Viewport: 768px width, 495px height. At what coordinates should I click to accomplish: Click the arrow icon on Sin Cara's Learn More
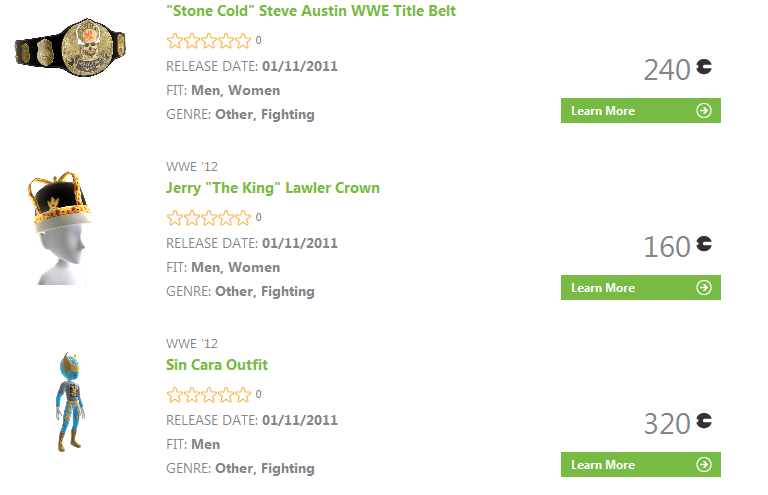[x=704, y=465]
